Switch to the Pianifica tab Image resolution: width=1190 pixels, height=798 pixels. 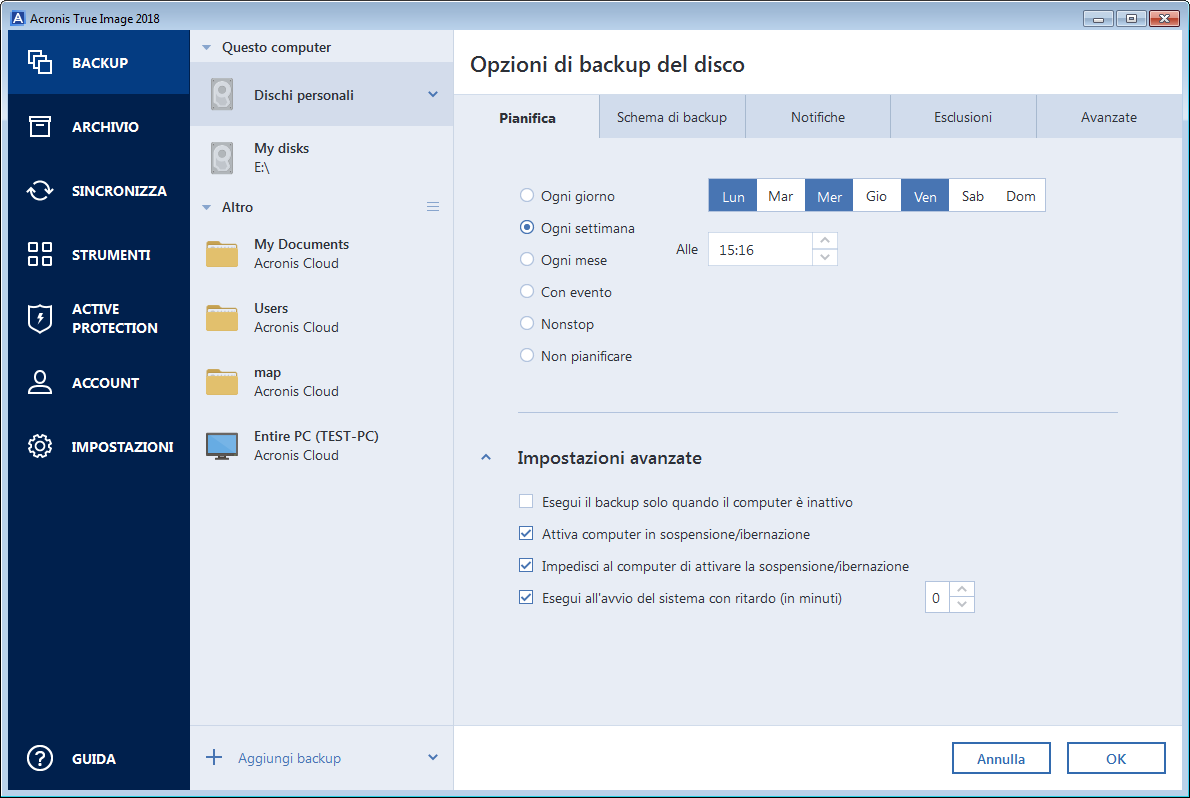pos(527,117)
